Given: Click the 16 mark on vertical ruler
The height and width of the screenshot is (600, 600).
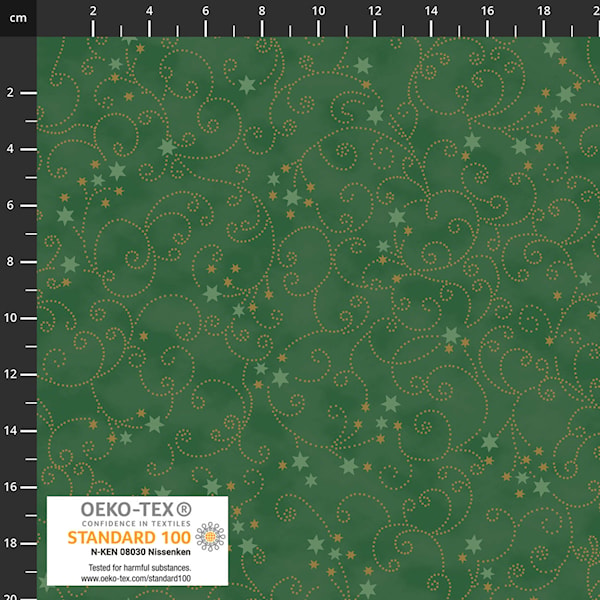Looking at the screenshot, I should pos(10,487).
